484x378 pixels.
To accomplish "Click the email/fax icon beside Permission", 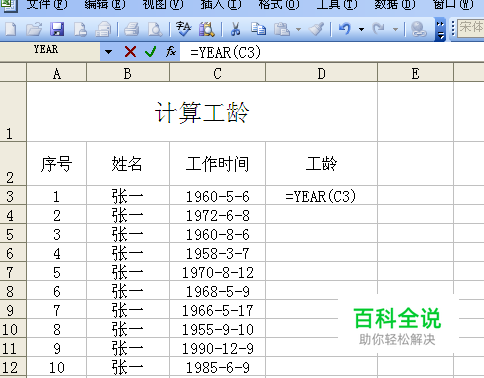I will click(103, 29).
